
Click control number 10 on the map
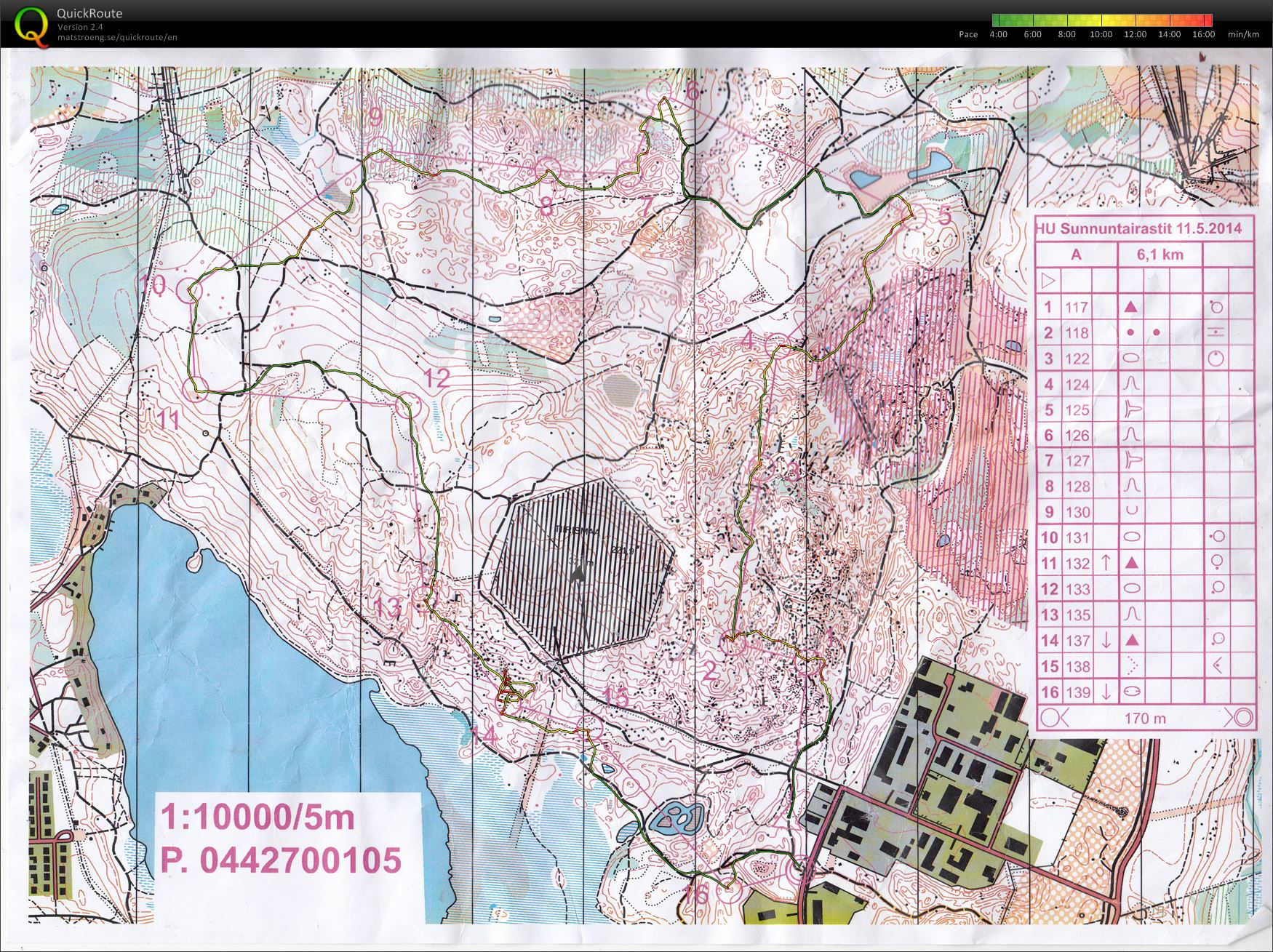pos(154,284)
